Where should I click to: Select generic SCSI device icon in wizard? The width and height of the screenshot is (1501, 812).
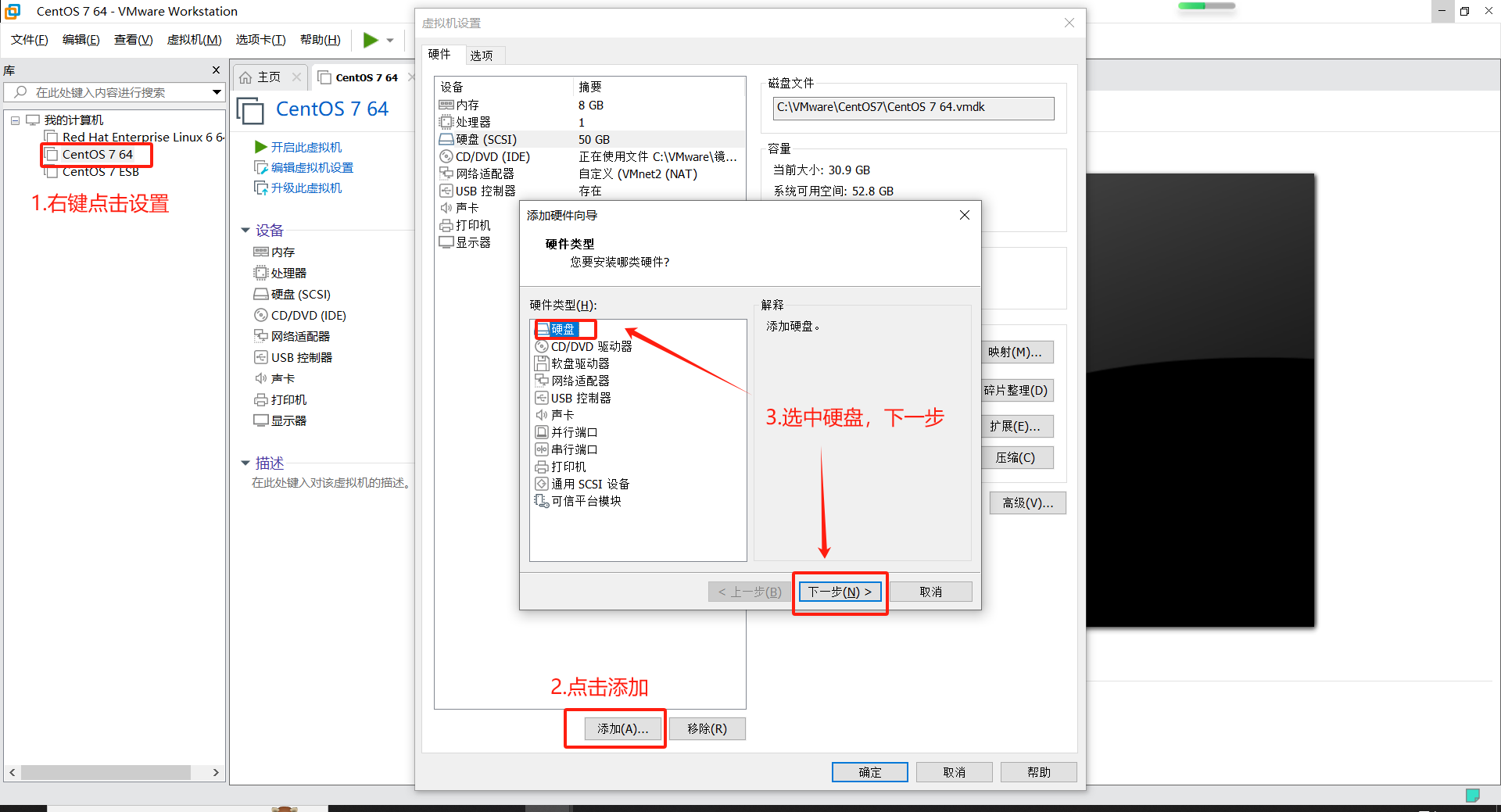pos(542,484)
